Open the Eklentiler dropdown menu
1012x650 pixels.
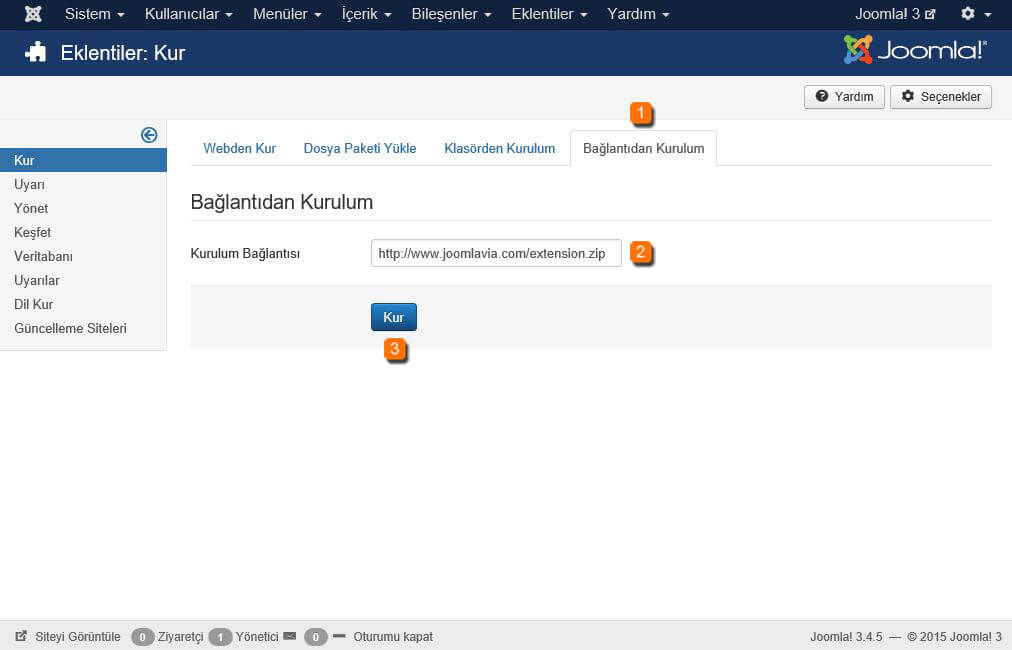click(x=549, y=14)
